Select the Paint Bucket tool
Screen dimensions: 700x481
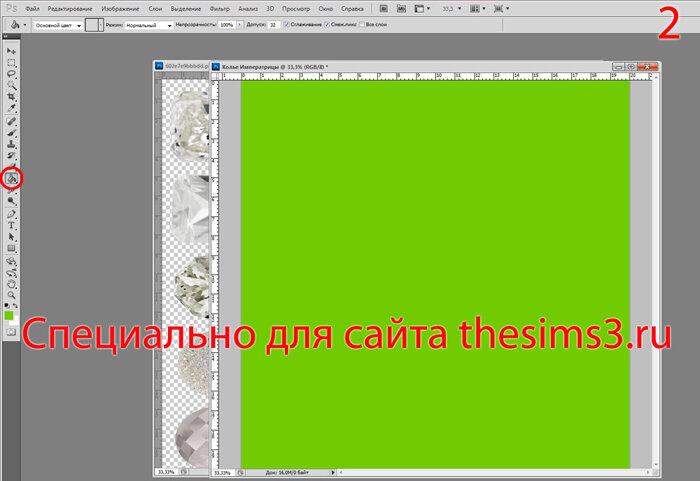coord(12,179)
